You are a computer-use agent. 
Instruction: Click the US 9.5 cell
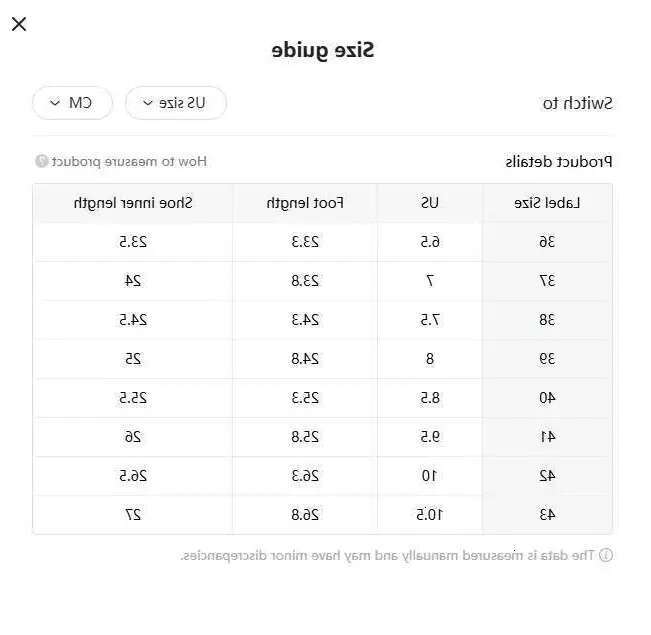coord(430,437)
